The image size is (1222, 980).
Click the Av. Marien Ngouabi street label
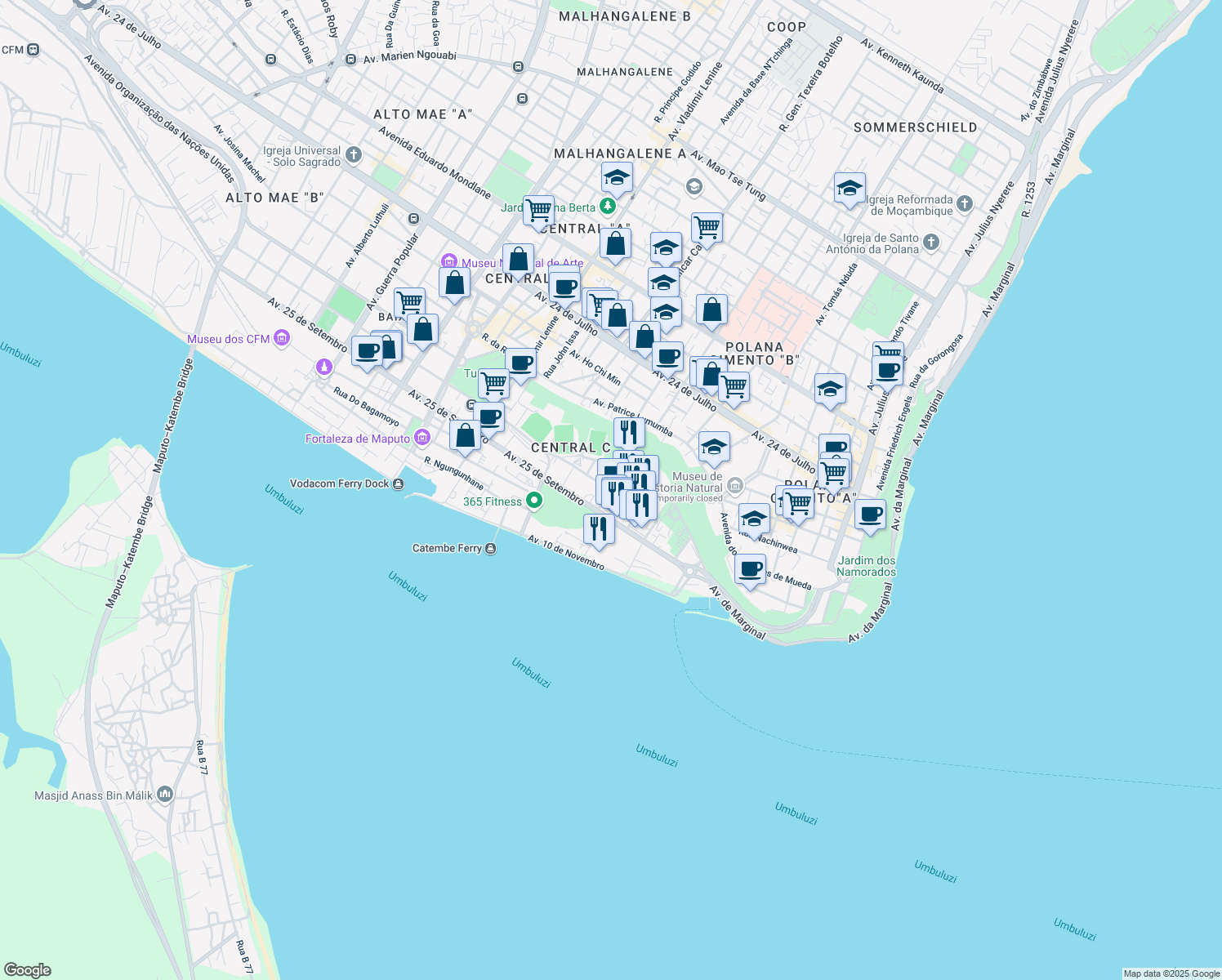pyautogui.click(x=409, y=58)
